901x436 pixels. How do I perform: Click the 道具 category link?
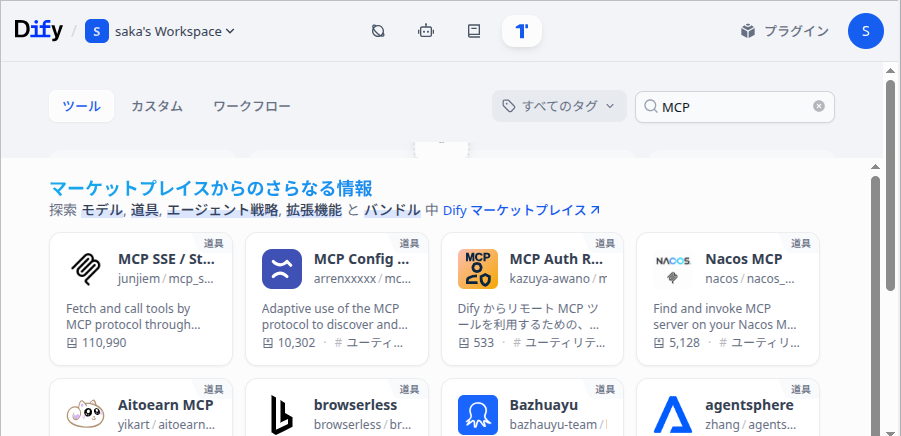[x=144, y=210]
